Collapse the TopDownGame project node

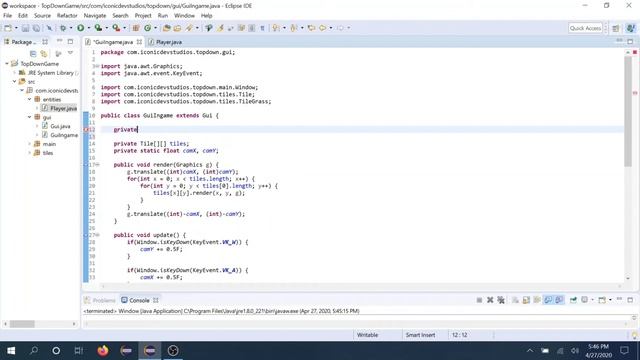coord(7,64)
